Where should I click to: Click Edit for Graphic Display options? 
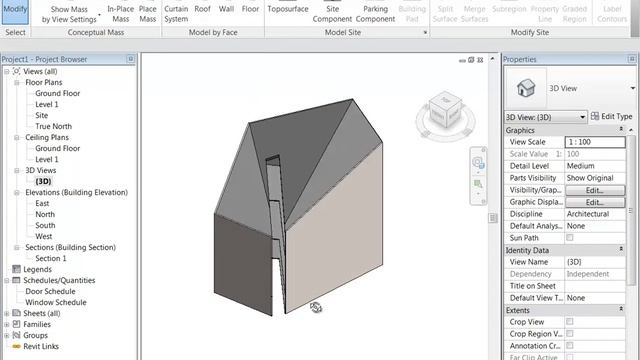click(595, 202)
